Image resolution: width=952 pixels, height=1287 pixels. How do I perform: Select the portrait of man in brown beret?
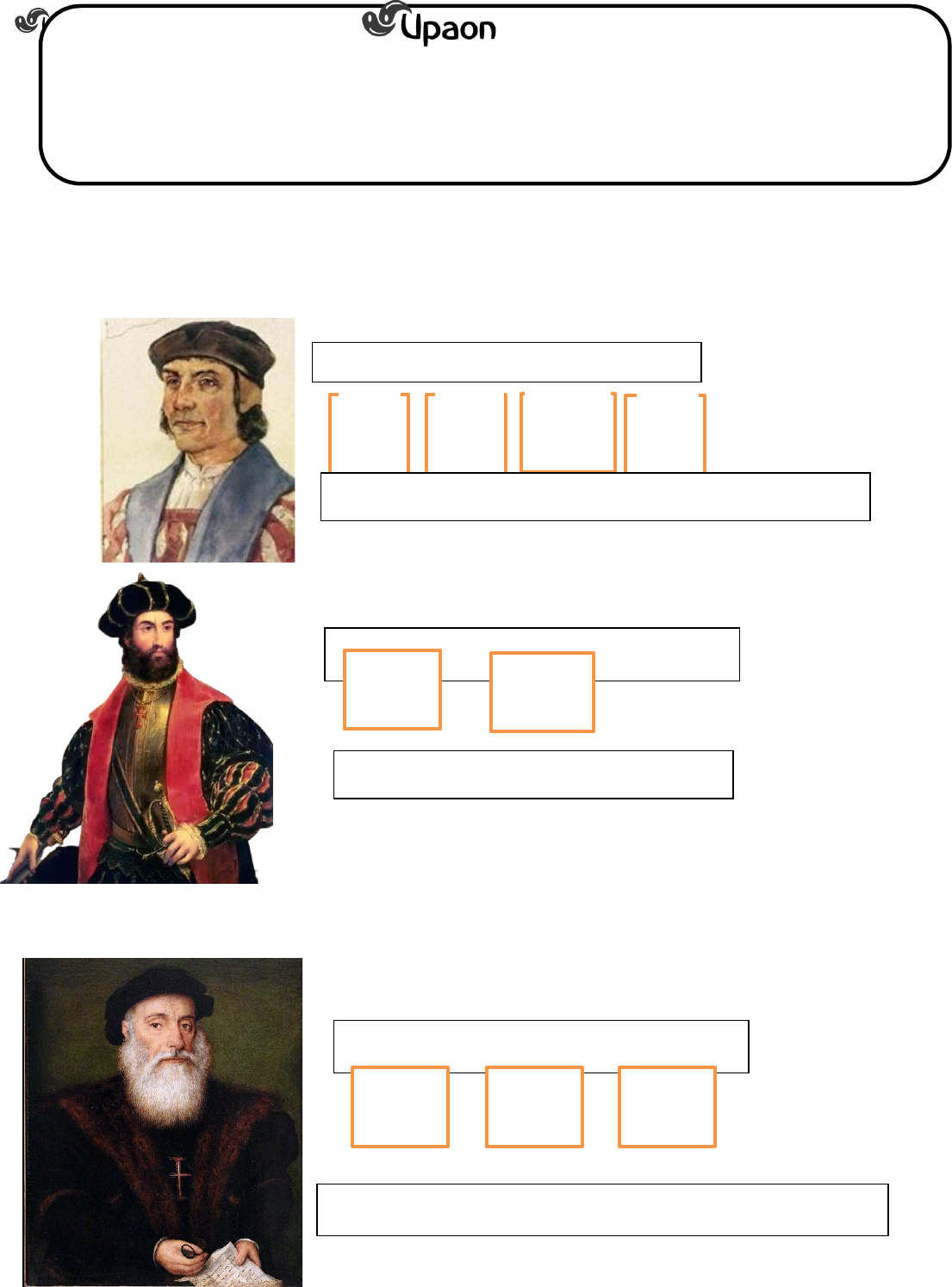pyautogui.click(x=198, y=440)
